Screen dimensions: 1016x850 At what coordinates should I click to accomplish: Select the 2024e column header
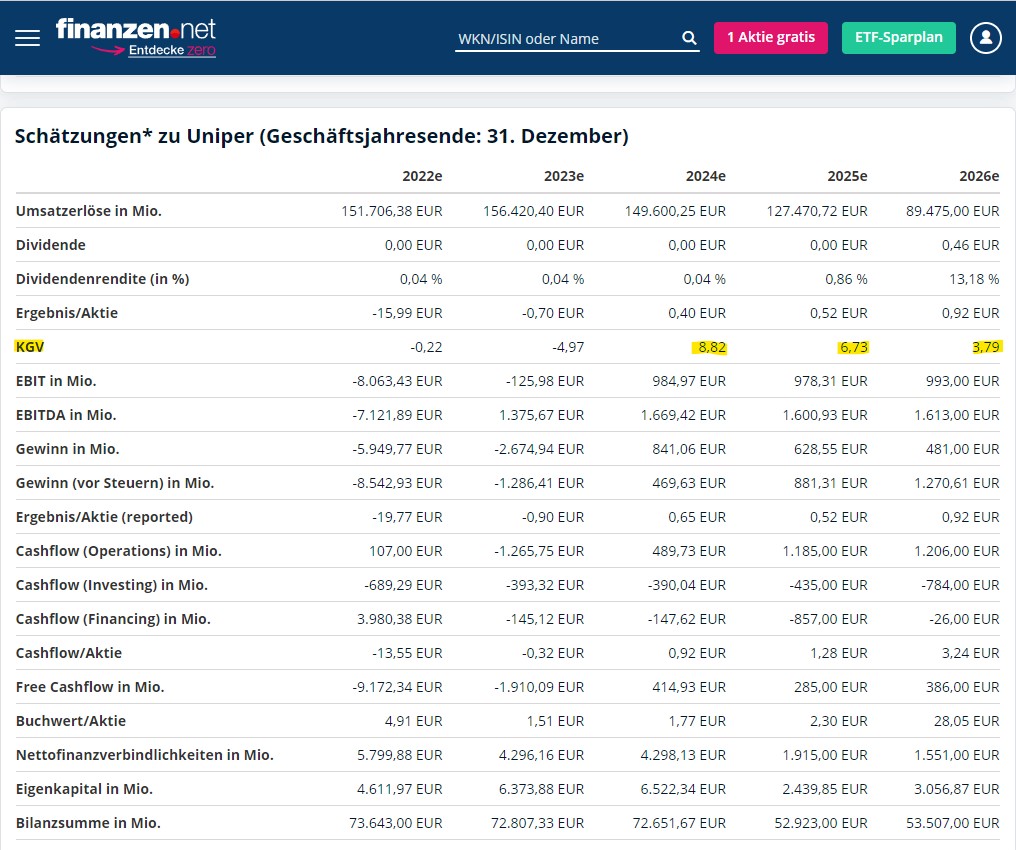coord(705,176)
